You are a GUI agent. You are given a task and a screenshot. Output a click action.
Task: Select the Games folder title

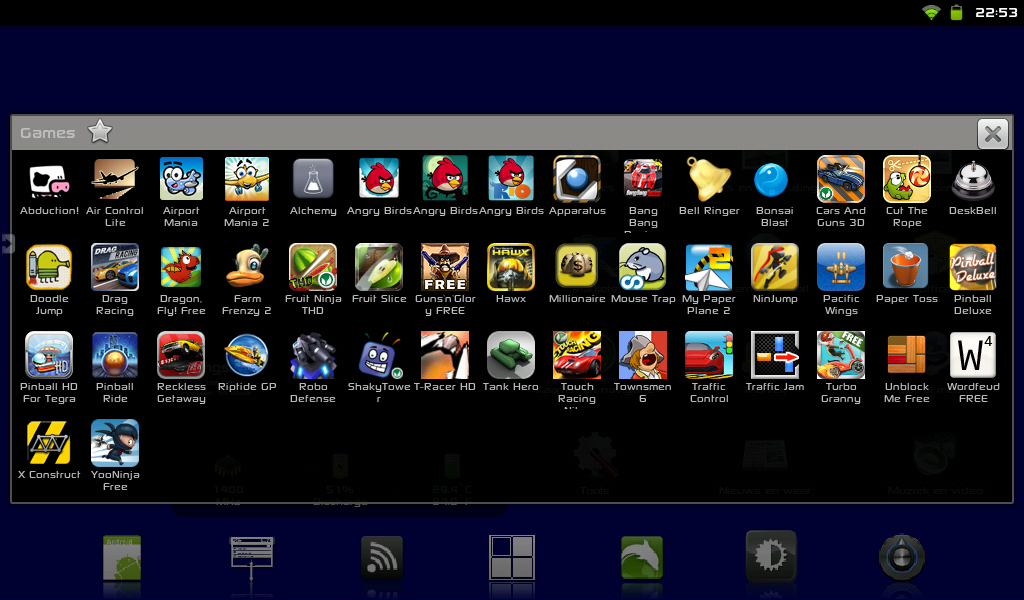point(47,133)
